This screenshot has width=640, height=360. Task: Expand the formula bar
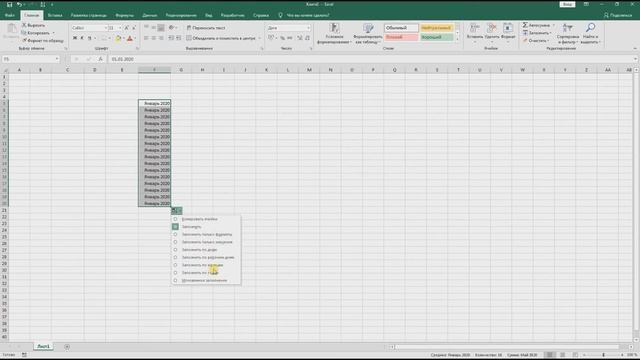(635, 59)
